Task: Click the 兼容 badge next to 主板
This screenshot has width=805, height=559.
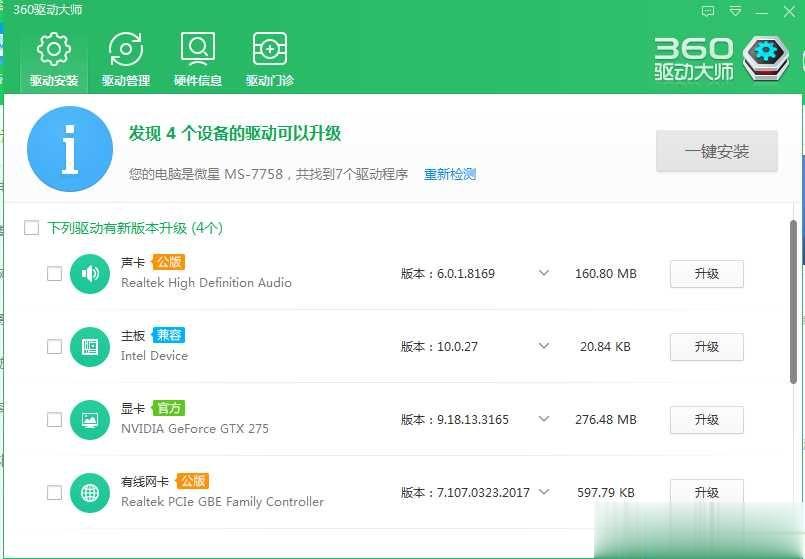Action: 168,335
